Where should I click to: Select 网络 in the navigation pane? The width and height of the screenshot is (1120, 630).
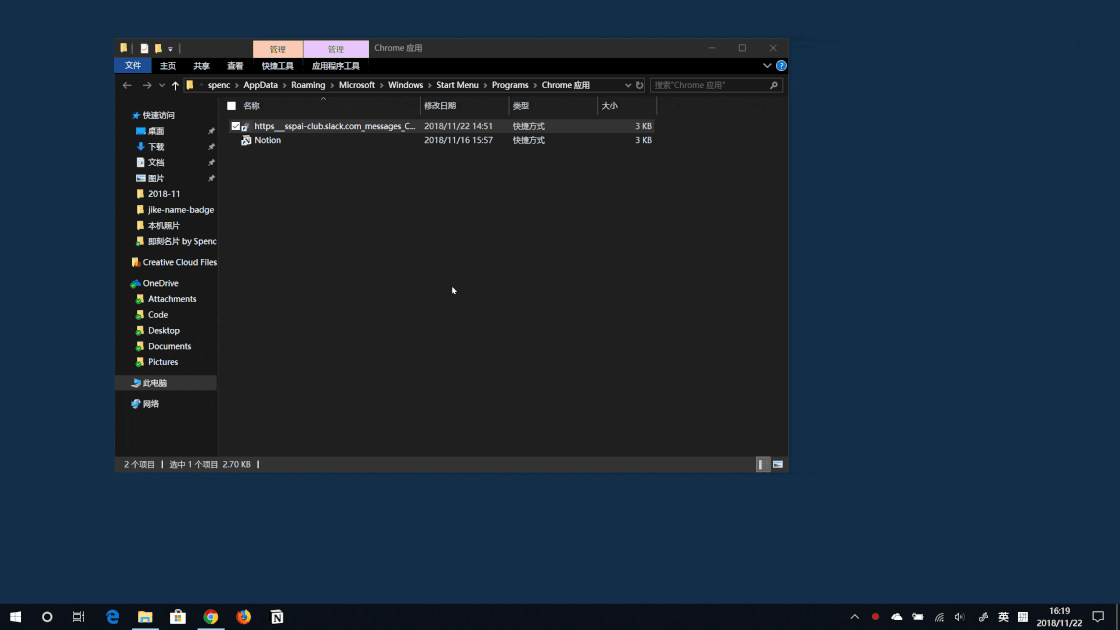click(x=150, y=404)
